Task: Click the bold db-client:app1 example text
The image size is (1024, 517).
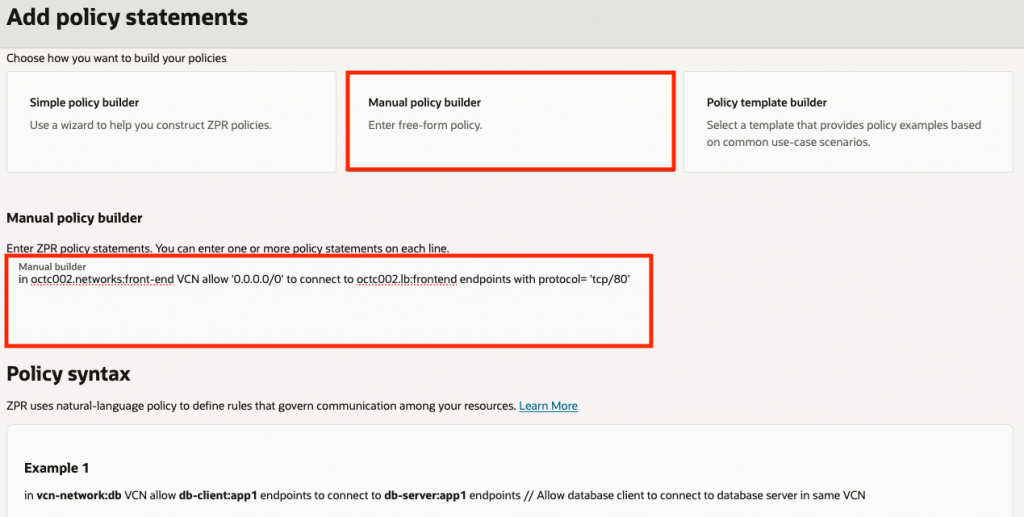Action: coord(218,495)
